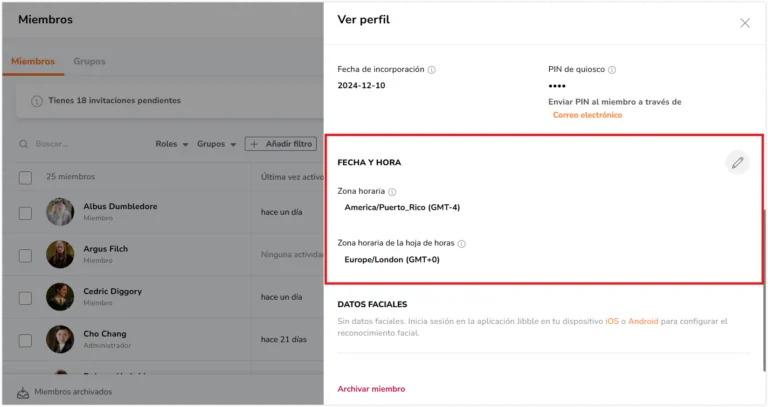Open Cho Chang's avatar

60,339
